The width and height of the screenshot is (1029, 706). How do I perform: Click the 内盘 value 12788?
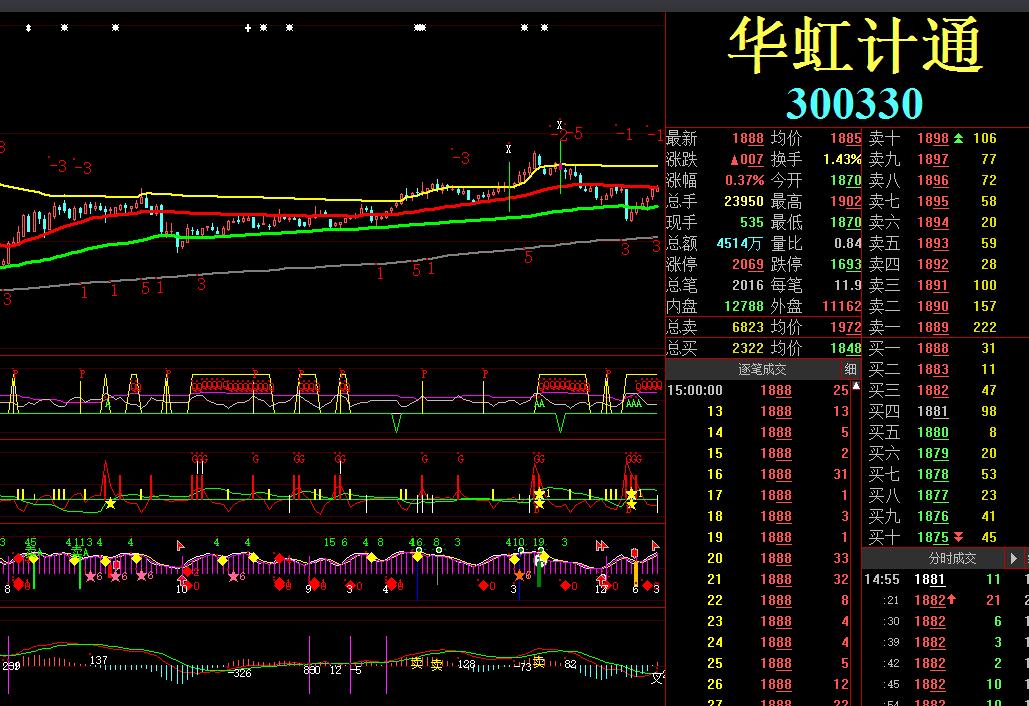pyautogui.click(x=744, y=306)
